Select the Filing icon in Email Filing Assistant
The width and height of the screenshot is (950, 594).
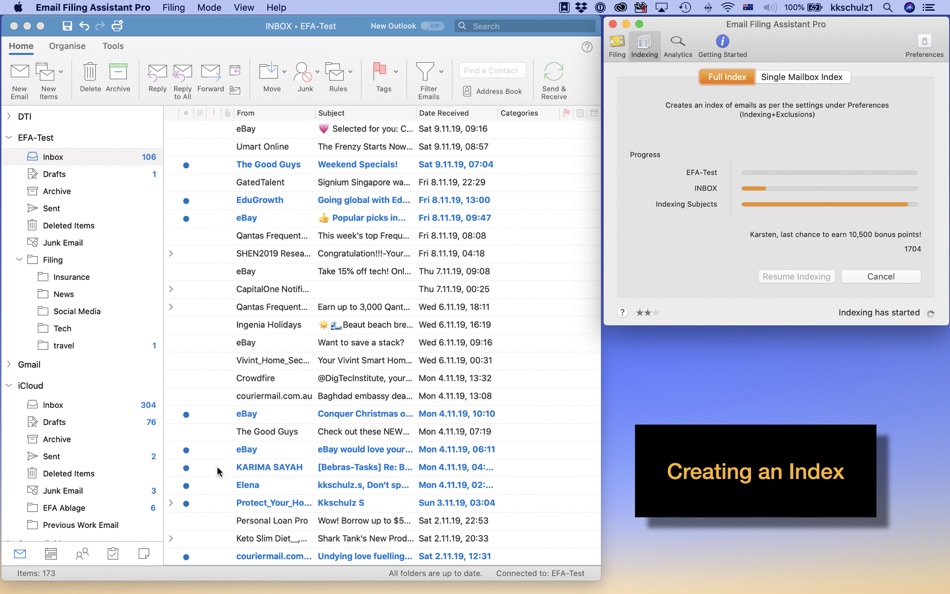pyautogui.click(x=617, y=42)
